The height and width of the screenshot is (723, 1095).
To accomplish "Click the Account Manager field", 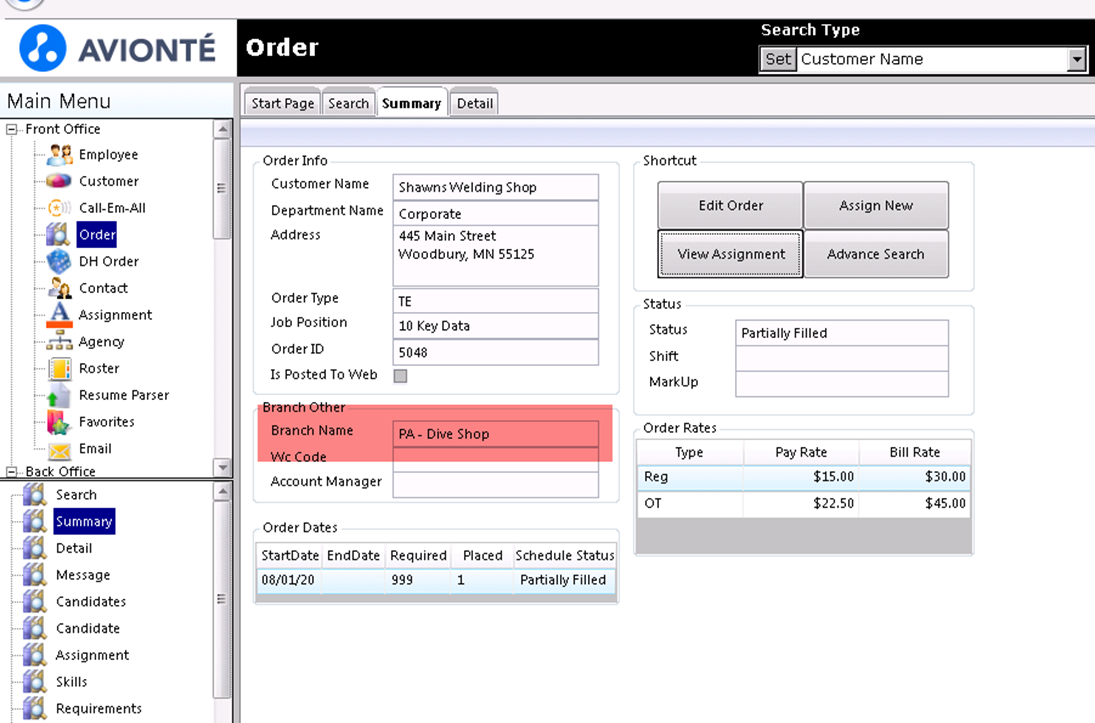I will tap(495, 484).
